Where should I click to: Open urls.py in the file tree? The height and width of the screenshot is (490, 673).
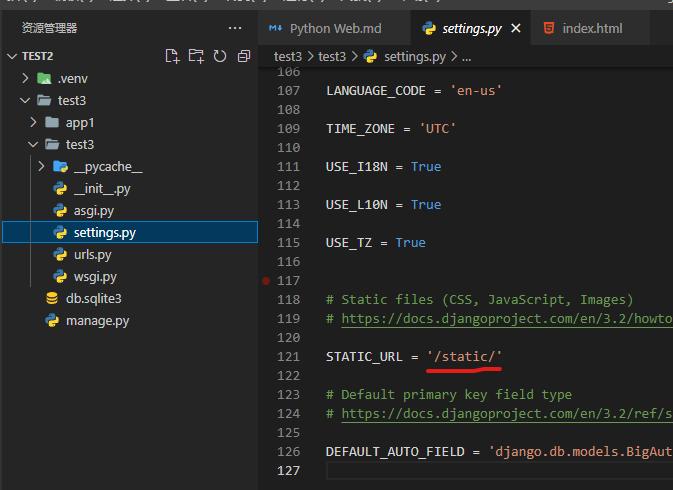coord(93,254)
